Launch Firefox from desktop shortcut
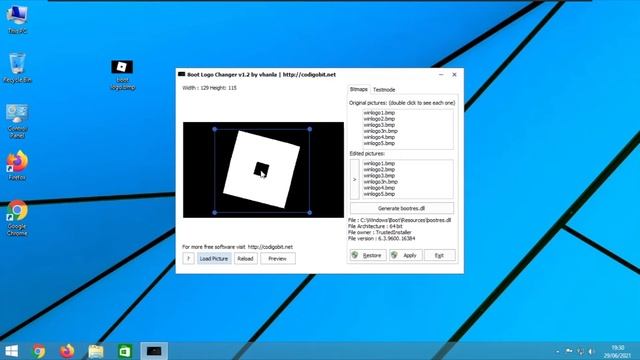Image resolution: width=640 pixels, height=360 pixels. 17,165
